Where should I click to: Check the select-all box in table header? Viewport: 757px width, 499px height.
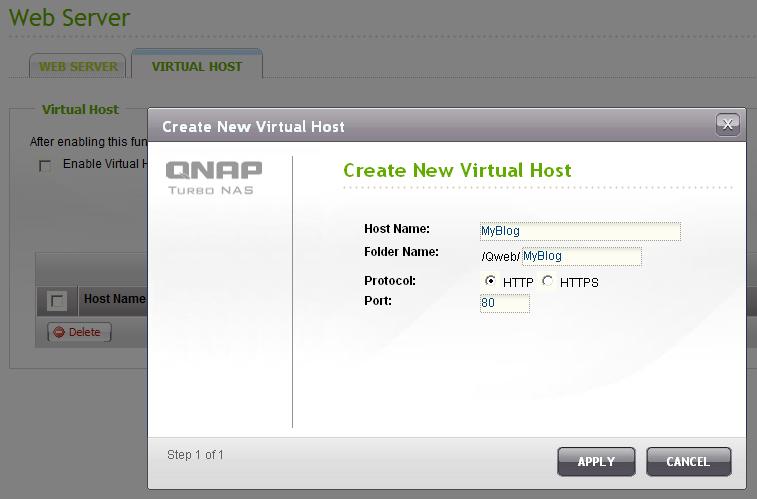pos(57,300)
